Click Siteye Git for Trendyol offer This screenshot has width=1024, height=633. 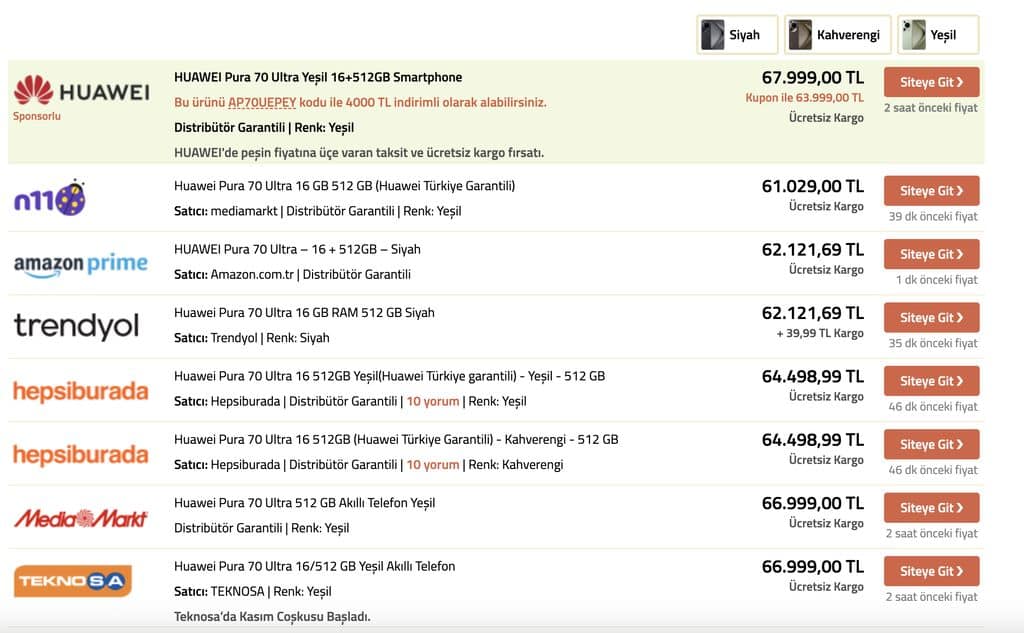pos(931,317)
